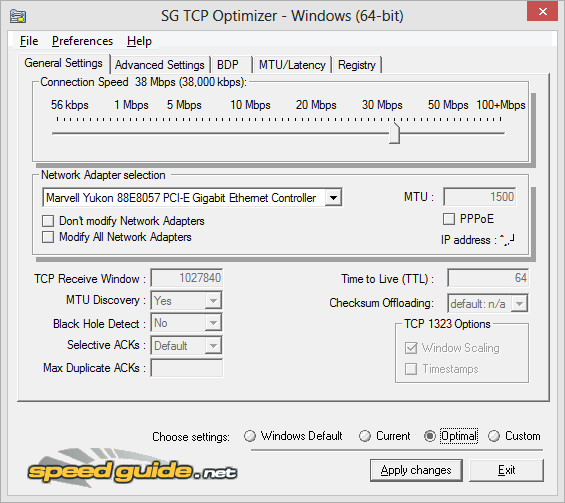
Task: Click the connection speed slider thumb
Action: [395, 133]
